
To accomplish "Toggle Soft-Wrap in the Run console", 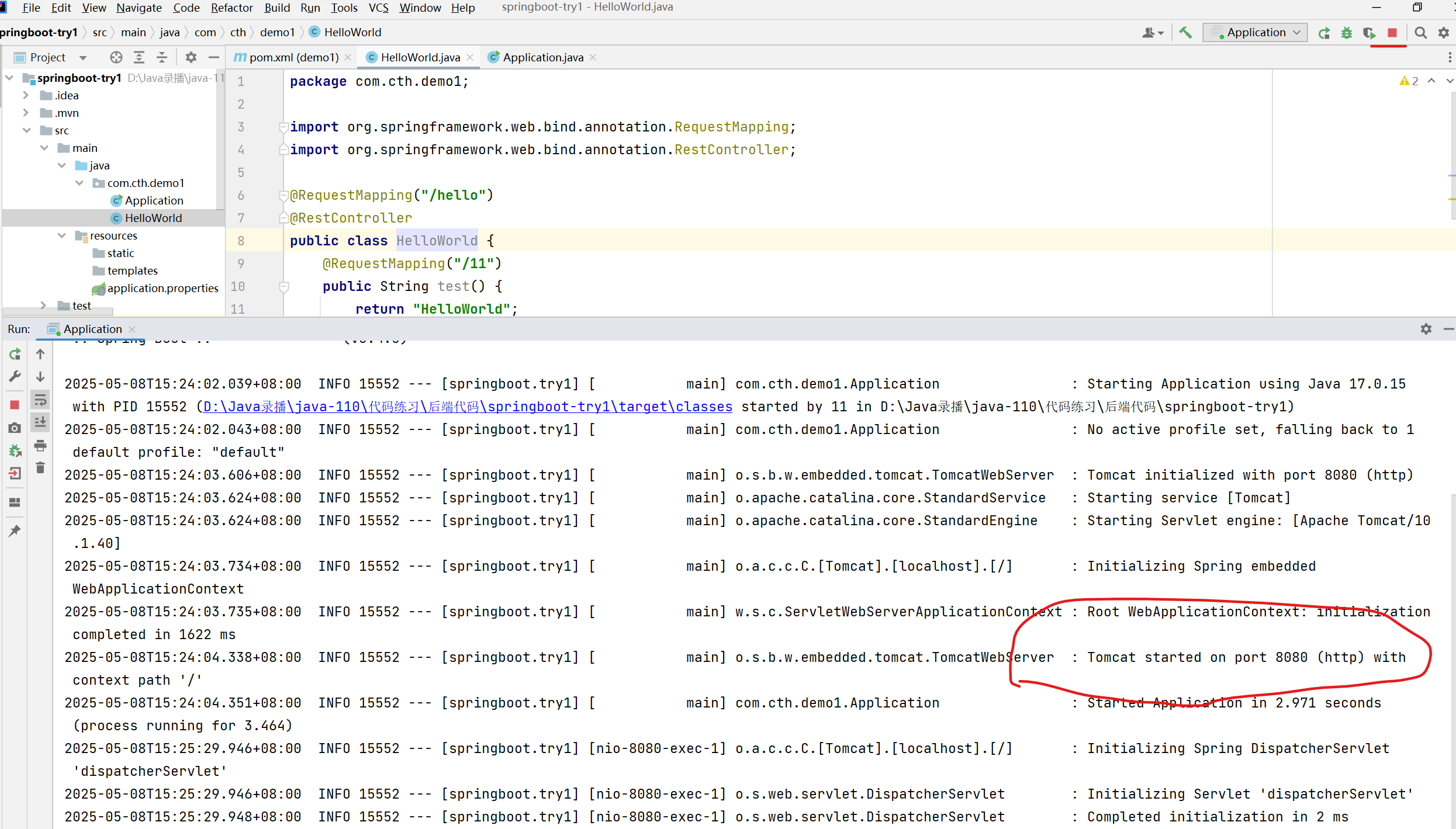I will pyautogui.click(x=40, y=400).
